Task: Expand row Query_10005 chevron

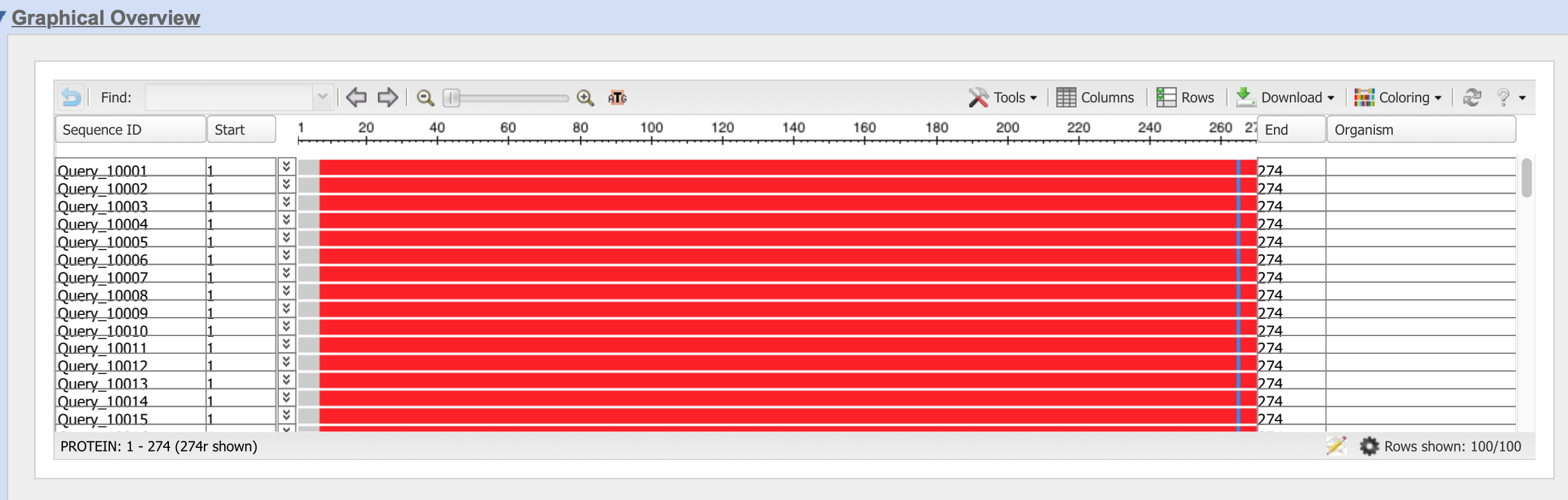Action: [286, 238]
